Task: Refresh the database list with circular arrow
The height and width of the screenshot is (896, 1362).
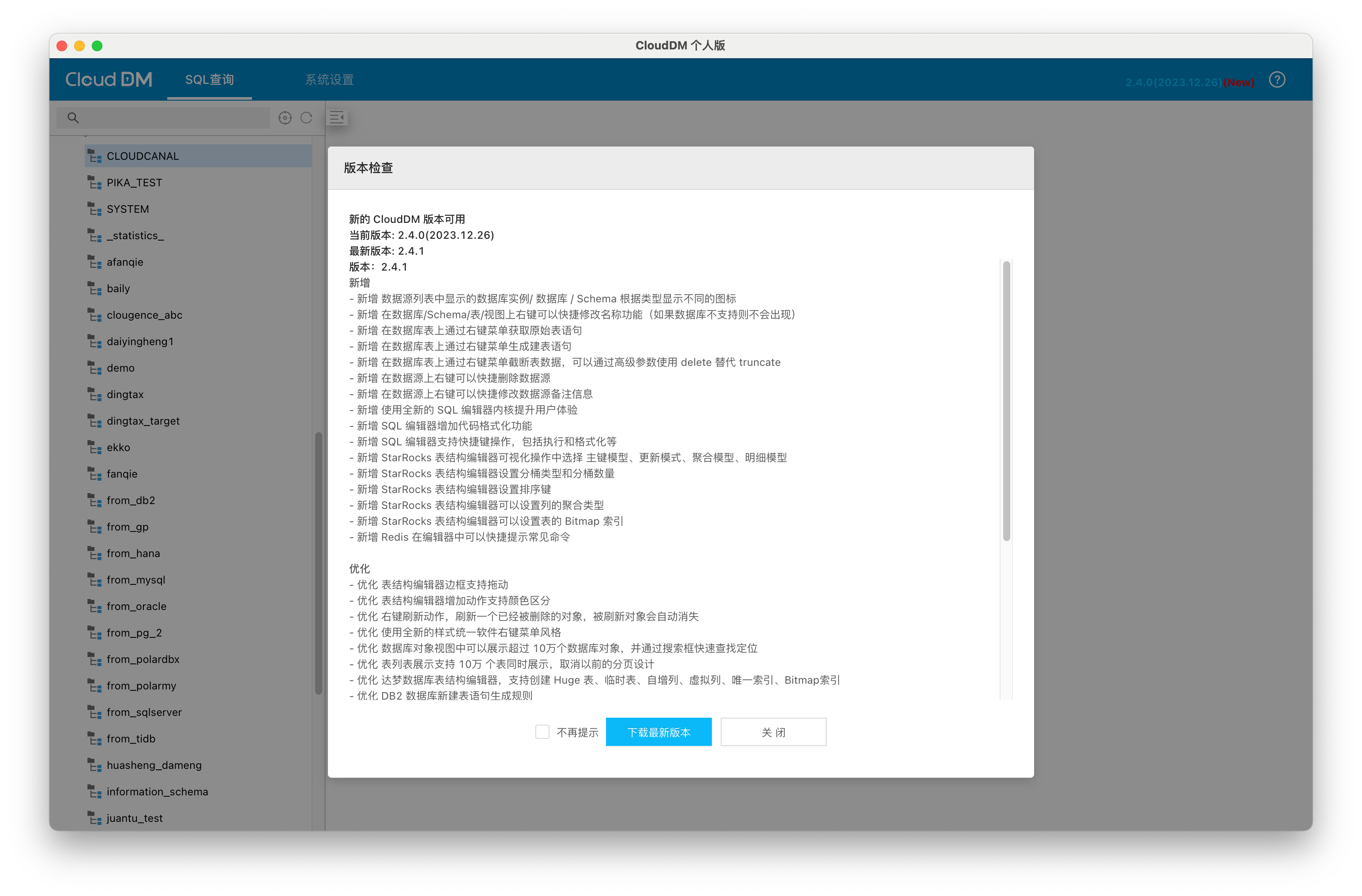Action: click(306, 117)
